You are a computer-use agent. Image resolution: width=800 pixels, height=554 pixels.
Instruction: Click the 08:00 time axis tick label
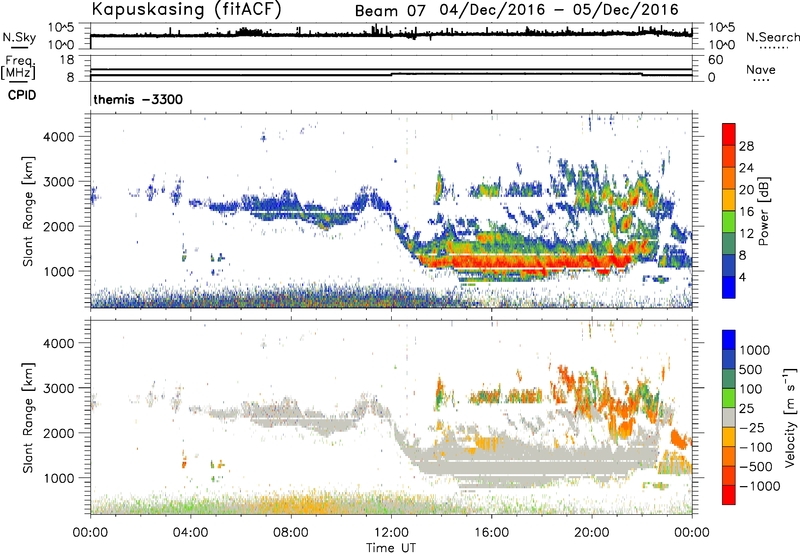click(291, 533)
